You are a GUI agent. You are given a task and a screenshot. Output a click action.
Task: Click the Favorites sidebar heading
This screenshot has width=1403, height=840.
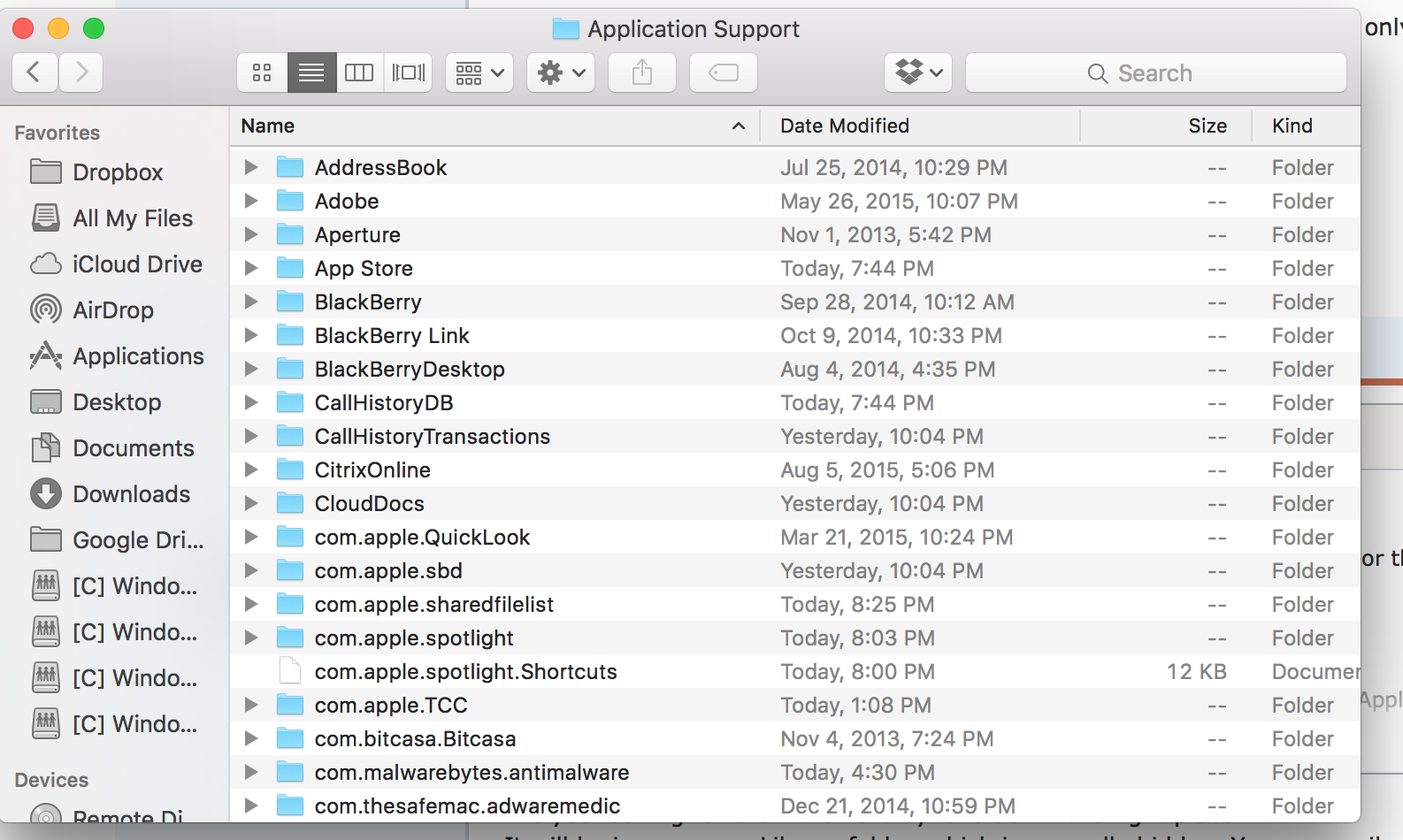(57, 133)
